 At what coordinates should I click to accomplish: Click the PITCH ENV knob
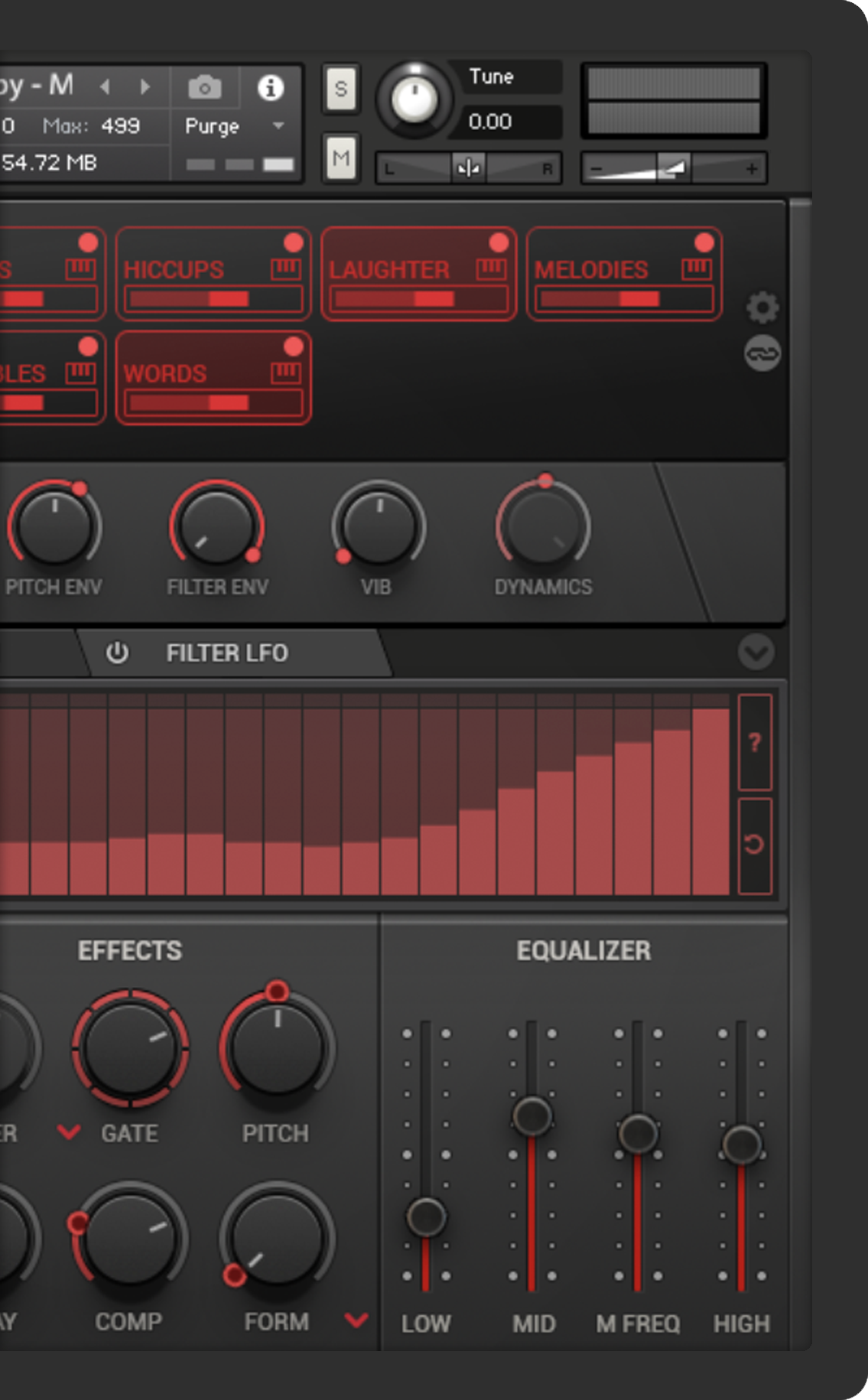(54, 528)
